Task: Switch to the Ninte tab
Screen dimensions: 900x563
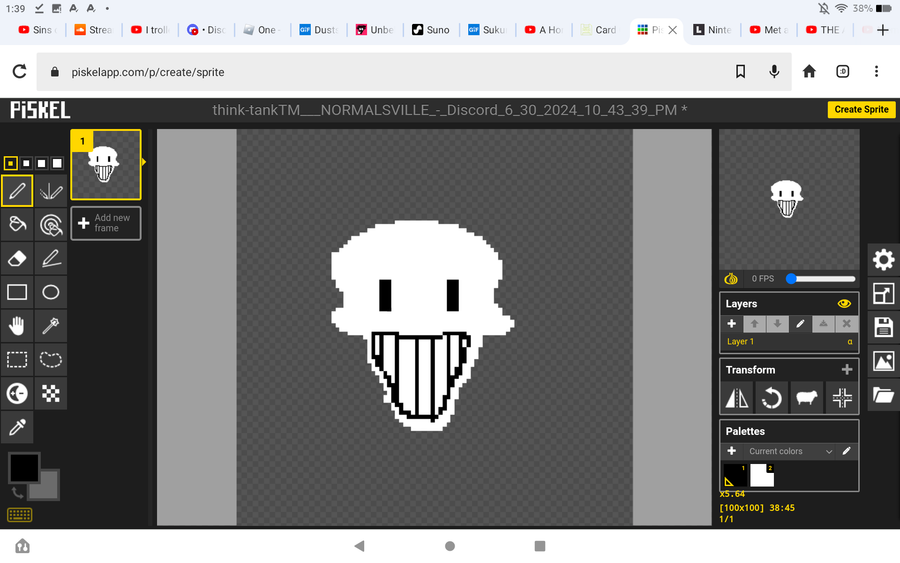Action: [x=712, y=30]
